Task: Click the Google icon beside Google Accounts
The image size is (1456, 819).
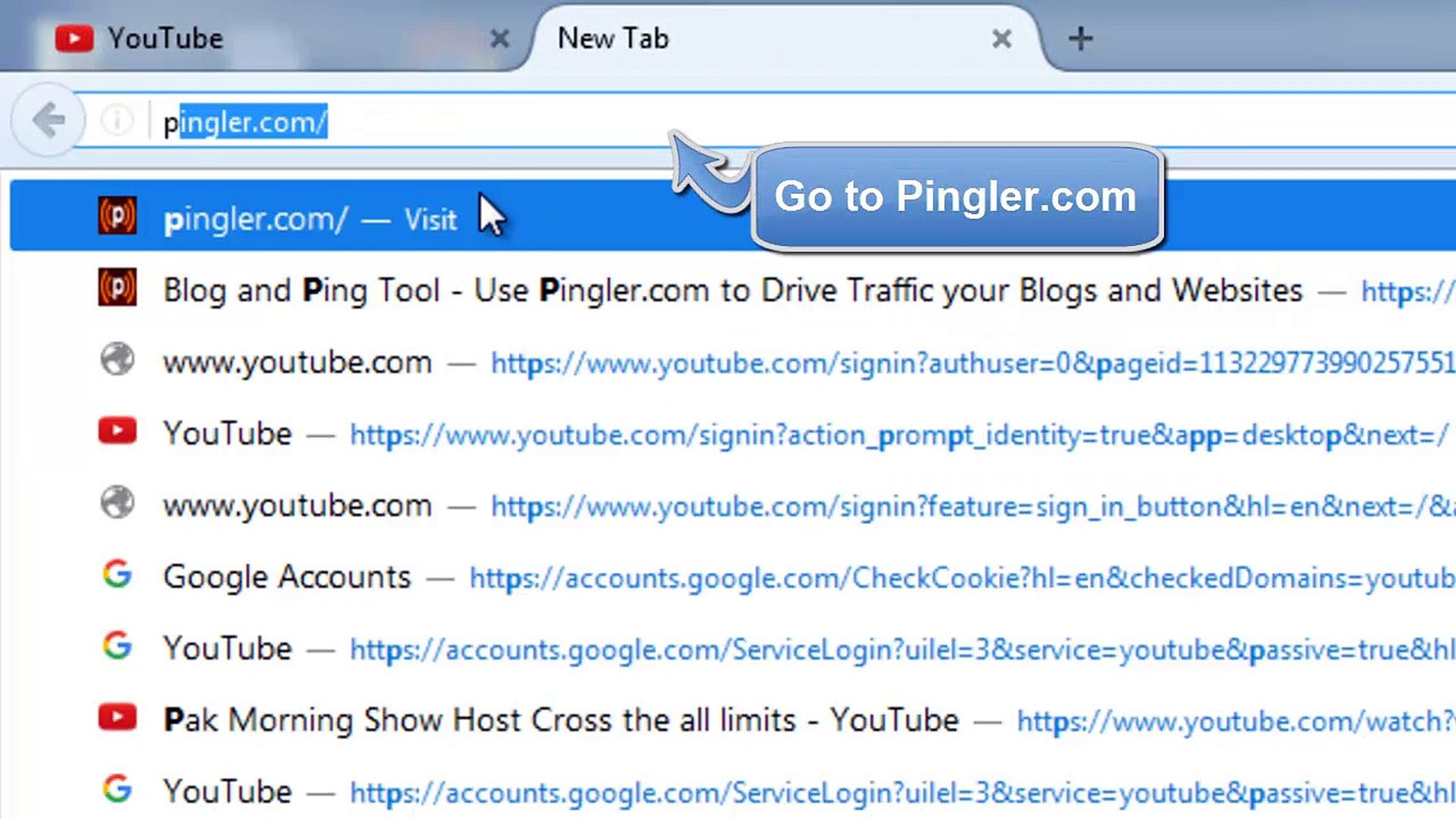Action: click(118, 574)
